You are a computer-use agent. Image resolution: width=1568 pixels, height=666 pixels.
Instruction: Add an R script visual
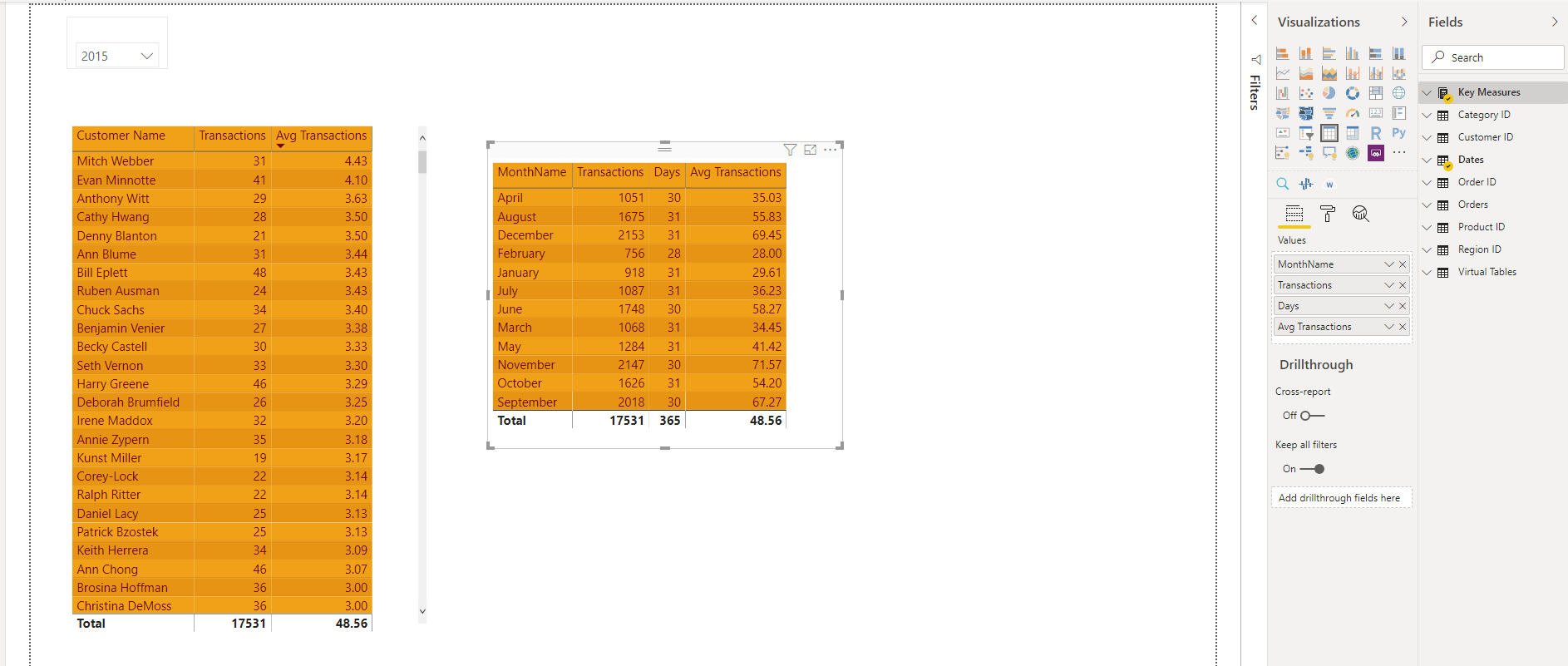1376,133
